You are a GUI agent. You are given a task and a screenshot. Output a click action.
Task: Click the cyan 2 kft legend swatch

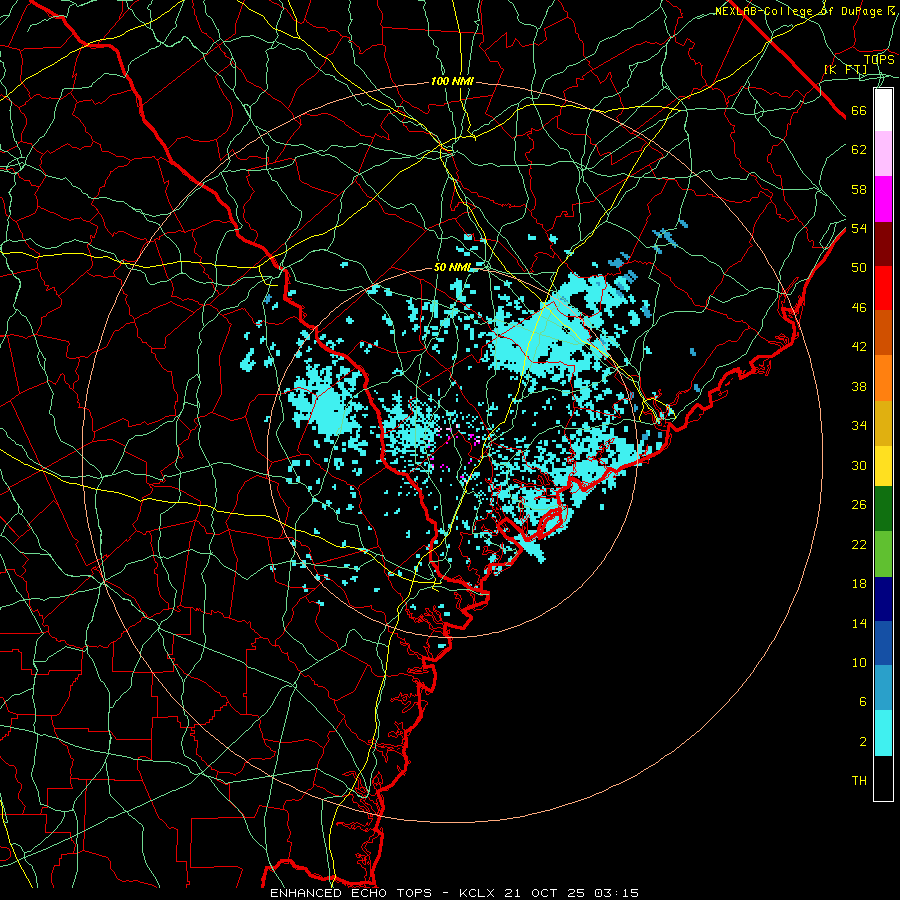pos(883,733)
